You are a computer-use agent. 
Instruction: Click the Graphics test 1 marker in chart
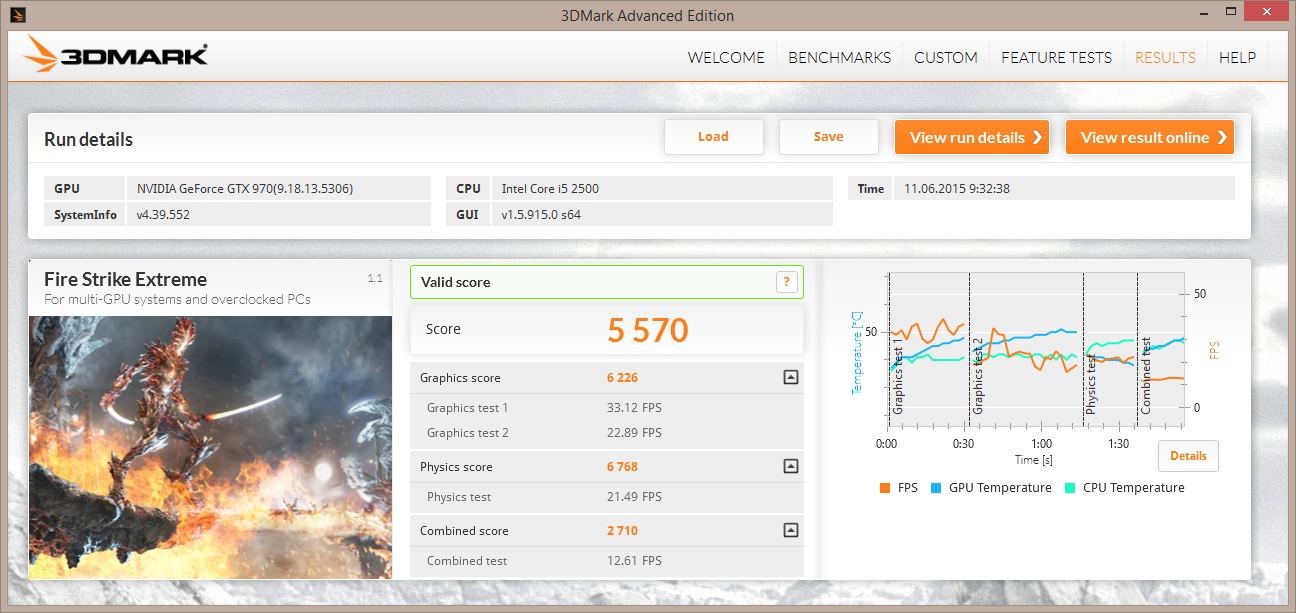click(x=898, y=376)
